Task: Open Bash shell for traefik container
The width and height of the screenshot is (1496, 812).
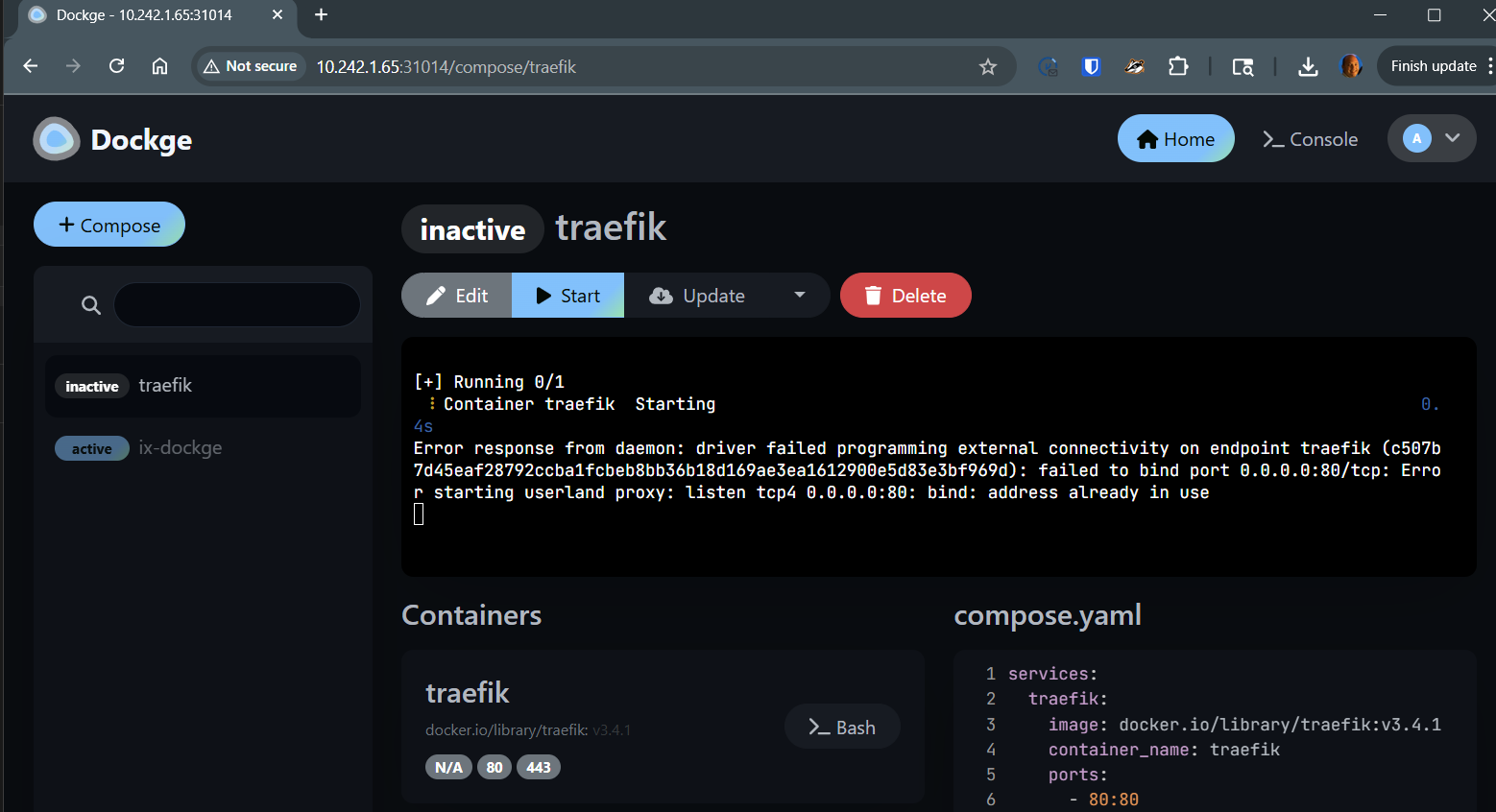Action: [842, 727]
